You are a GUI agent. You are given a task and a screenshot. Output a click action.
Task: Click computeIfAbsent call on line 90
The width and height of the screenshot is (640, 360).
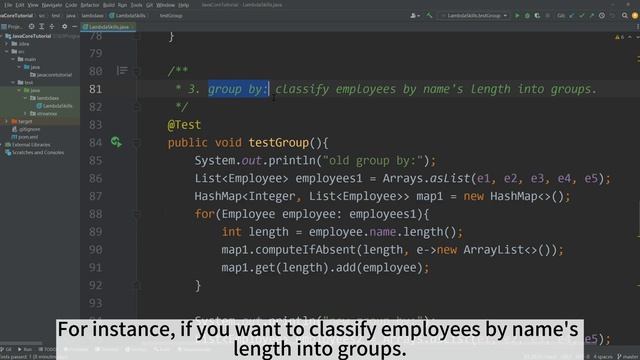coord(305,249)
